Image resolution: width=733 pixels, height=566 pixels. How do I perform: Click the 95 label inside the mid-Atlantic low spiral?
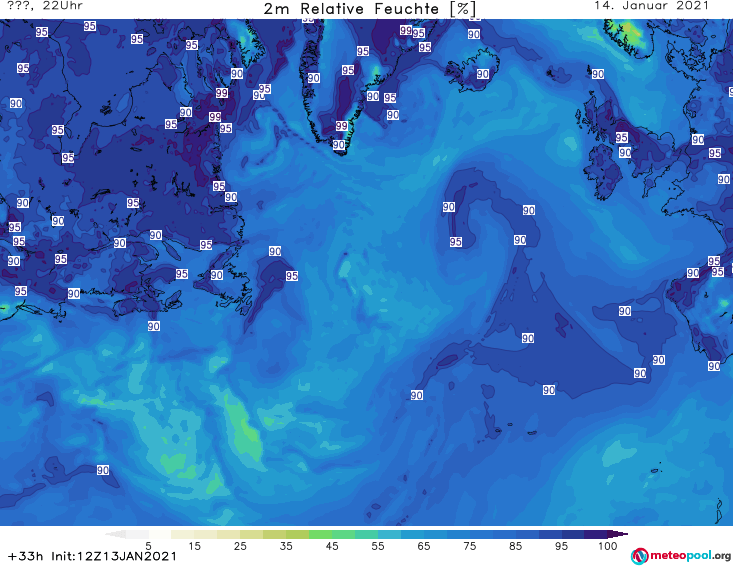[x=456, y=242]
